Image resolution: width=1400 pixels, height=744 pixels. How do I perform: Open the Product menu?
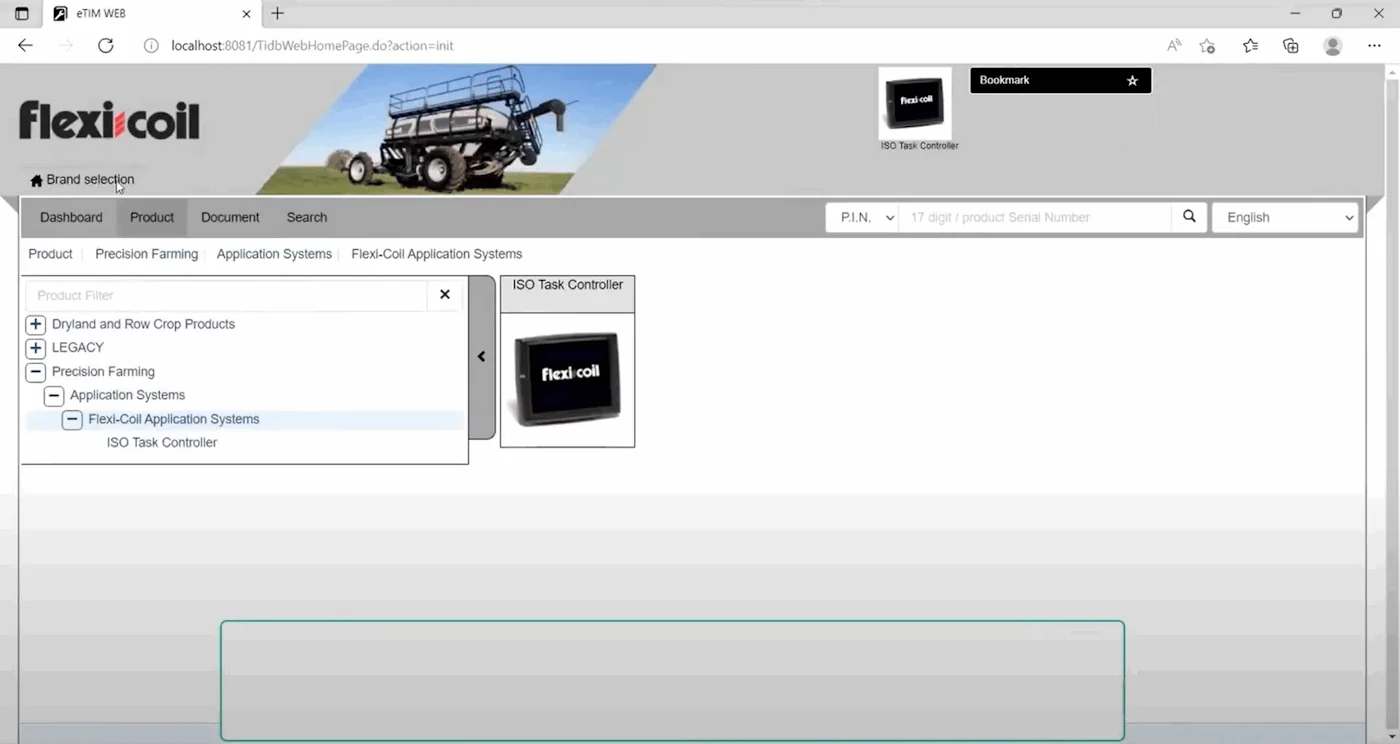pyautogui.click(x=152, y=217)
